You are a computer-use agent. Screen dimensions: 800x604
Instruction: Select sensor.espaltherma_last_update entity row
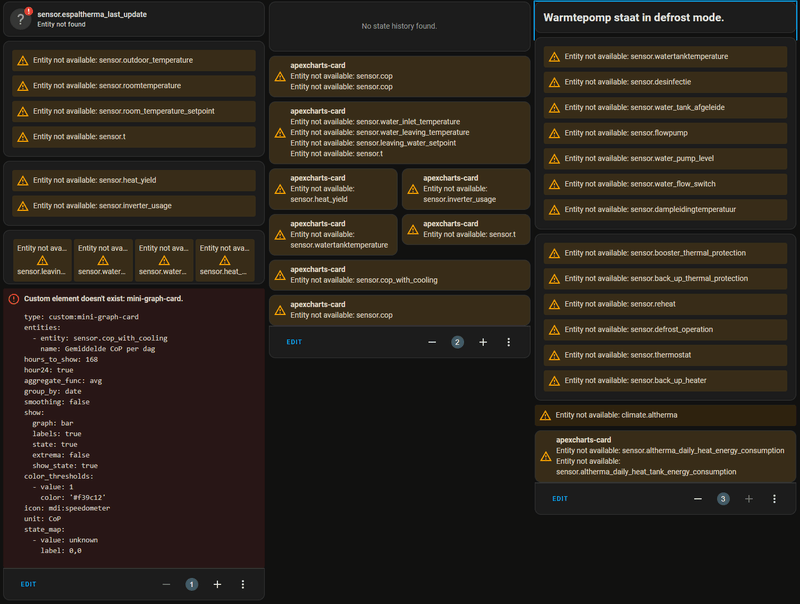click(134, 19)
